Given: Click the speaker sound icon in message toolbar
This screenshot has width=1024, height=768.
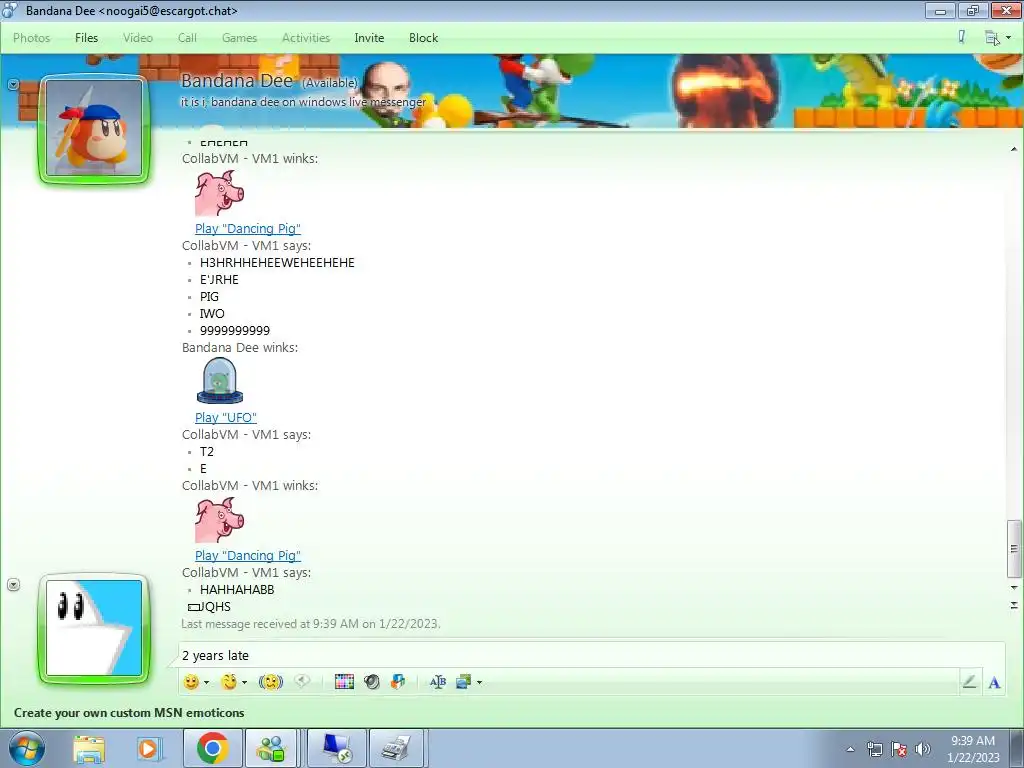Looking at the screenshot, I should (x=372, y=682).
